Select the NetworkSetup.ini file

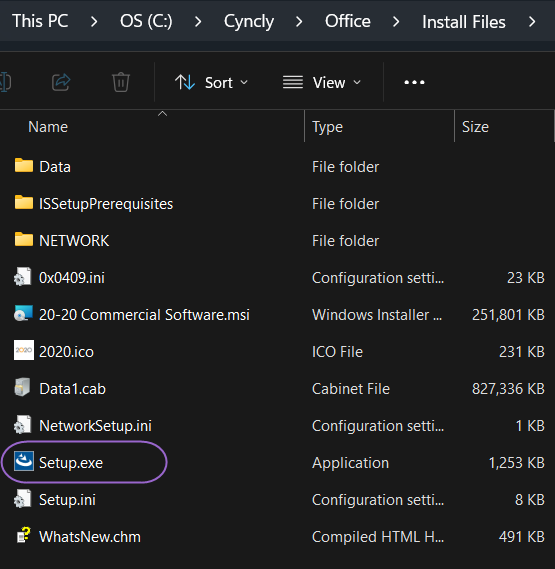tap(95, 426)
